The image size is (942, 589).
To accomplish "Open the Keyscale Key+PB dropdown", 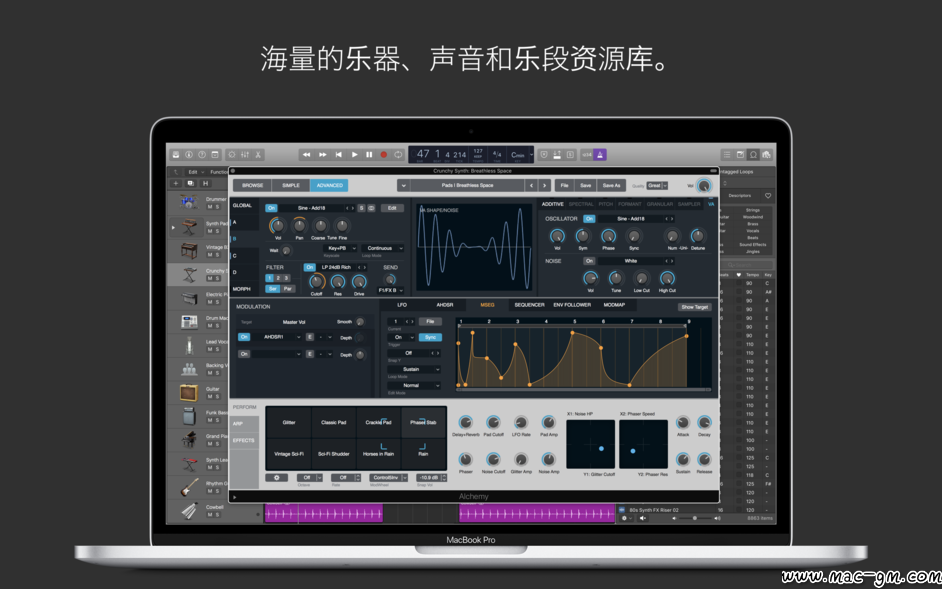I will click(x=340, y=248).
